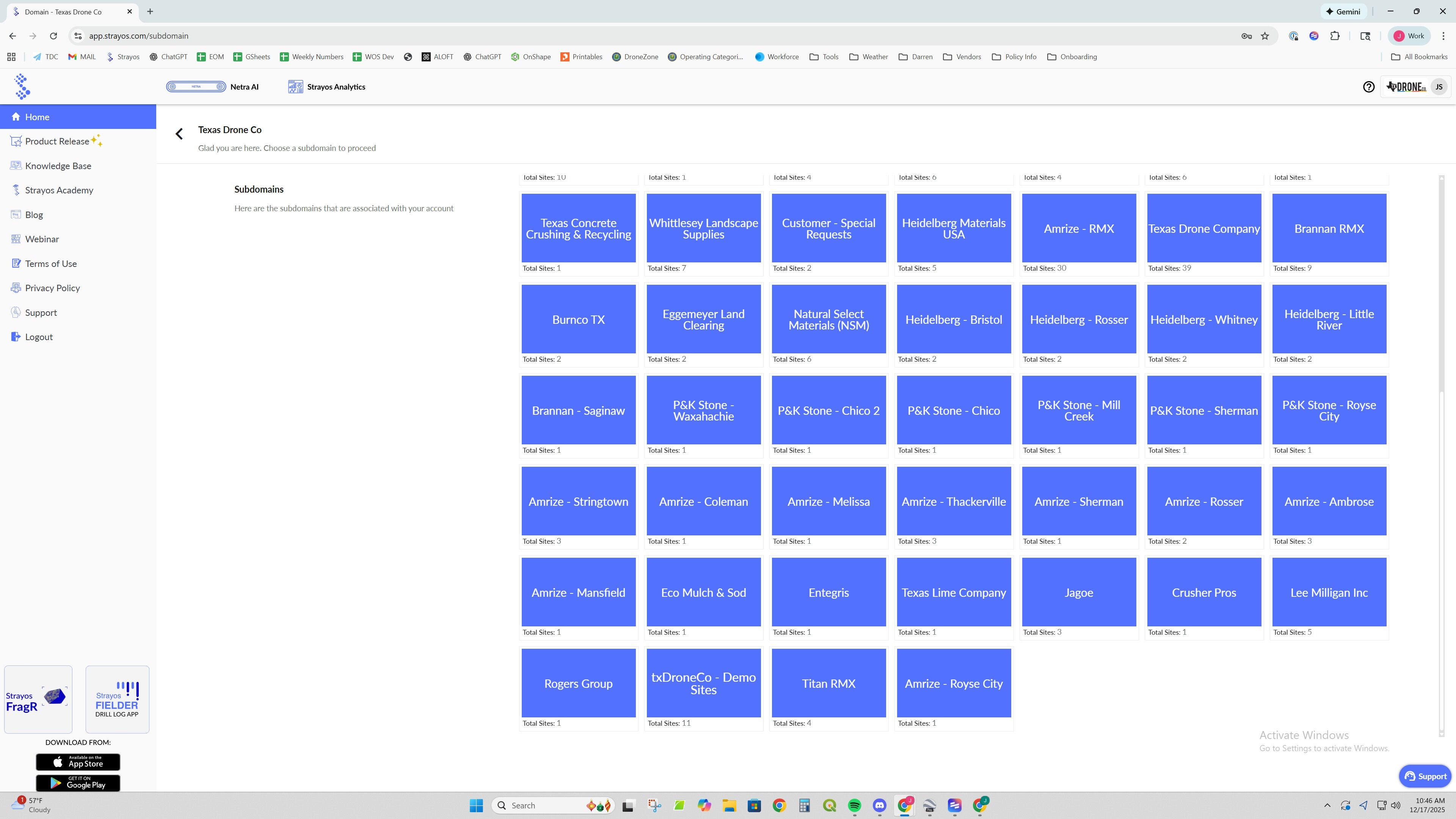
Task: Open the JS user account avatar
Action: pyautogui.click(x=1439, y=86)
